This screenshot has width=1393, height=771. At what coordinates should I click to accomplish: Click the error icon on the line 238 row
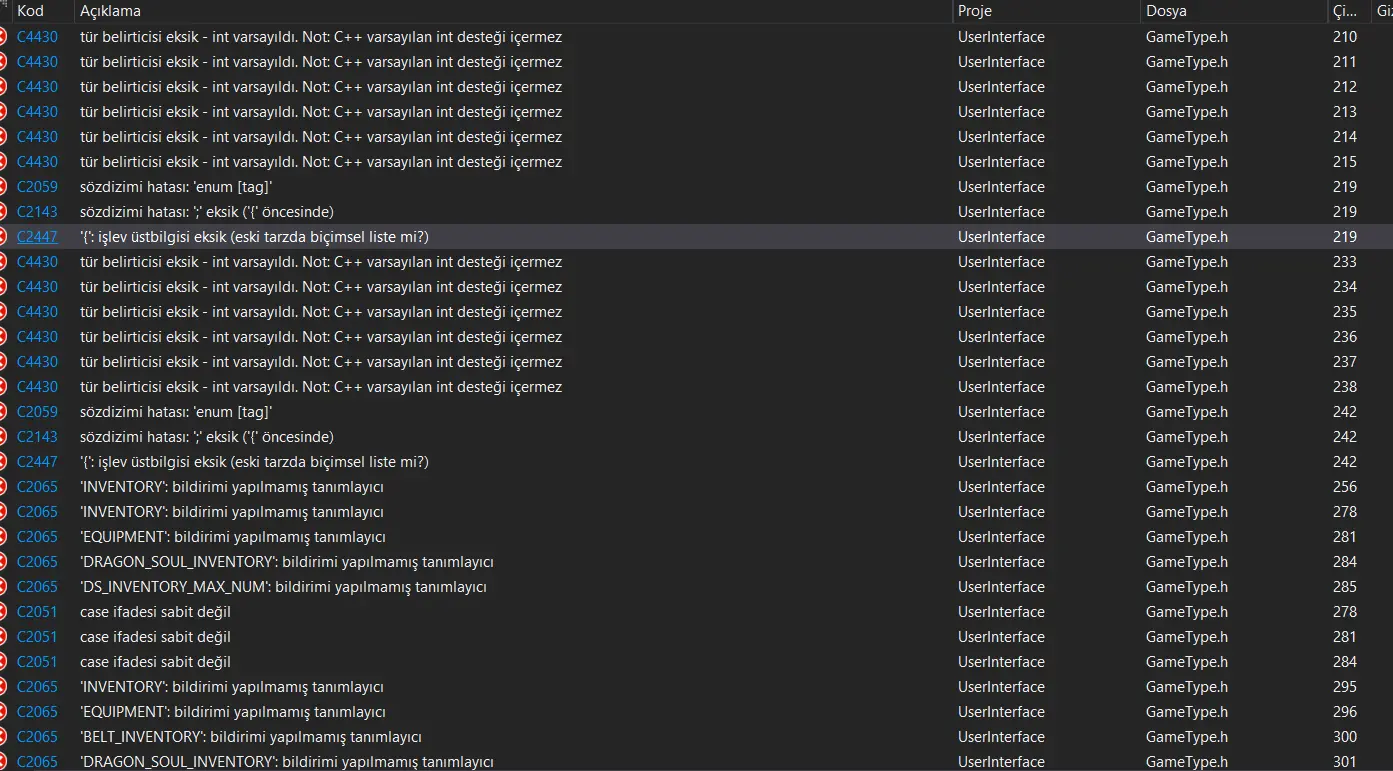point(3,387)
